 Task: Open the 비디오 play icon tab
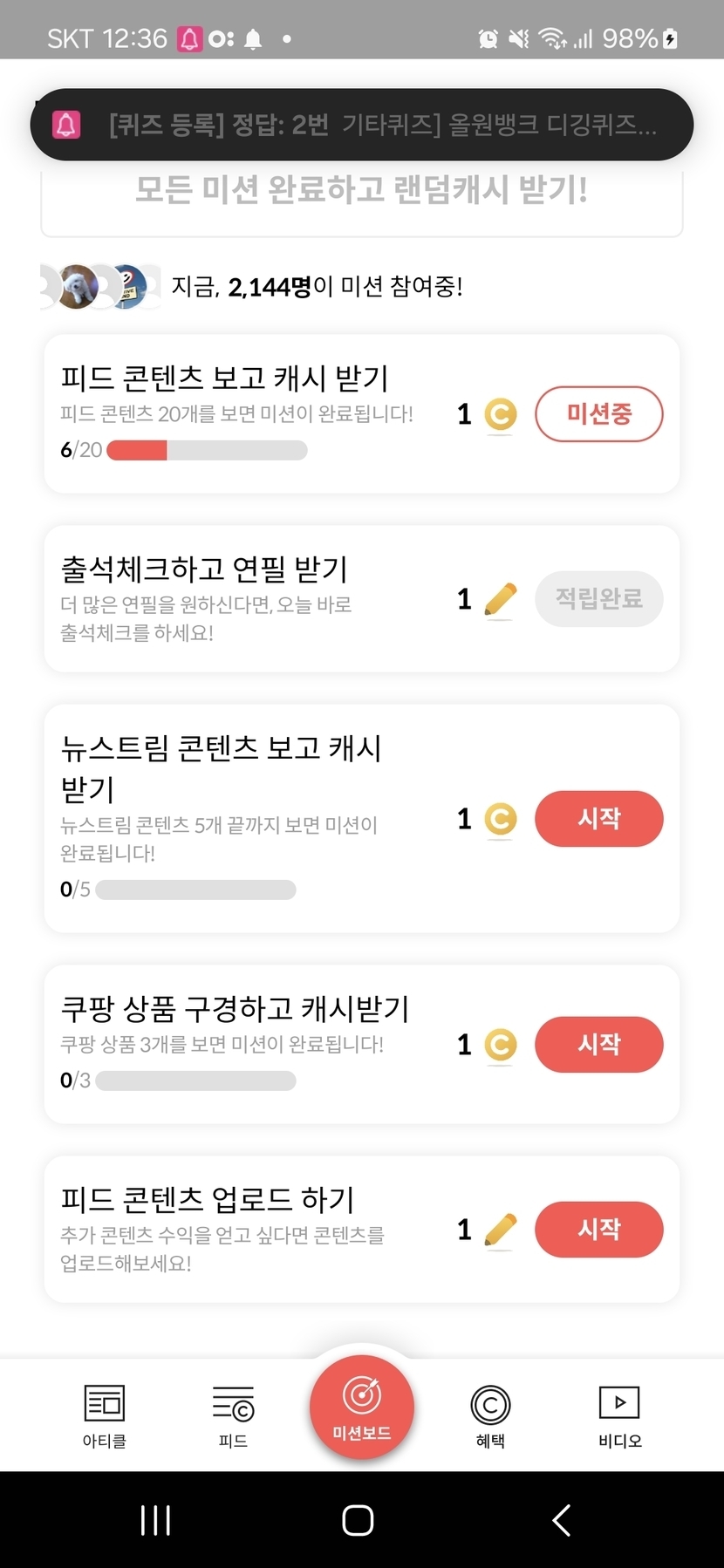619,1404
